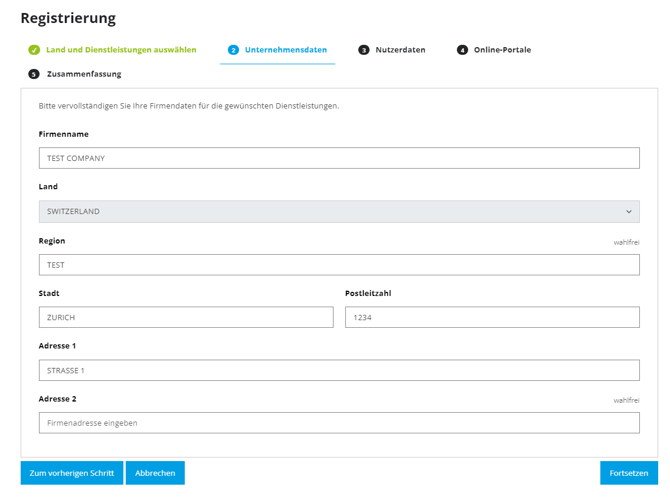The image size is (670, 500).
Task: Select the Zusammenfassung step
Action: pyautogui.click(x=84, y=74)
